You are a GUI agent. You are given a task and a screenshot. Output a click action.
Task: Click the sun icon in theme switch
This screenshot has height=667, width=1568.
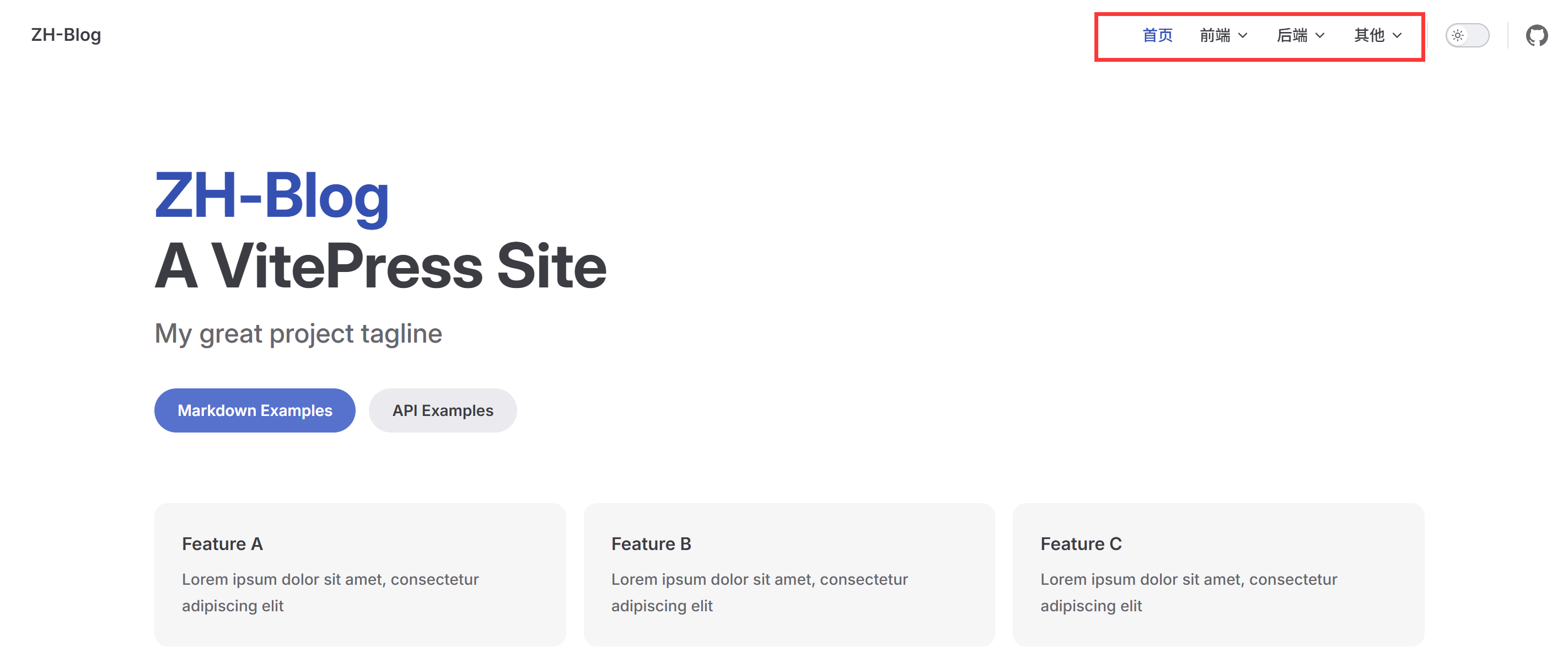1457,35
